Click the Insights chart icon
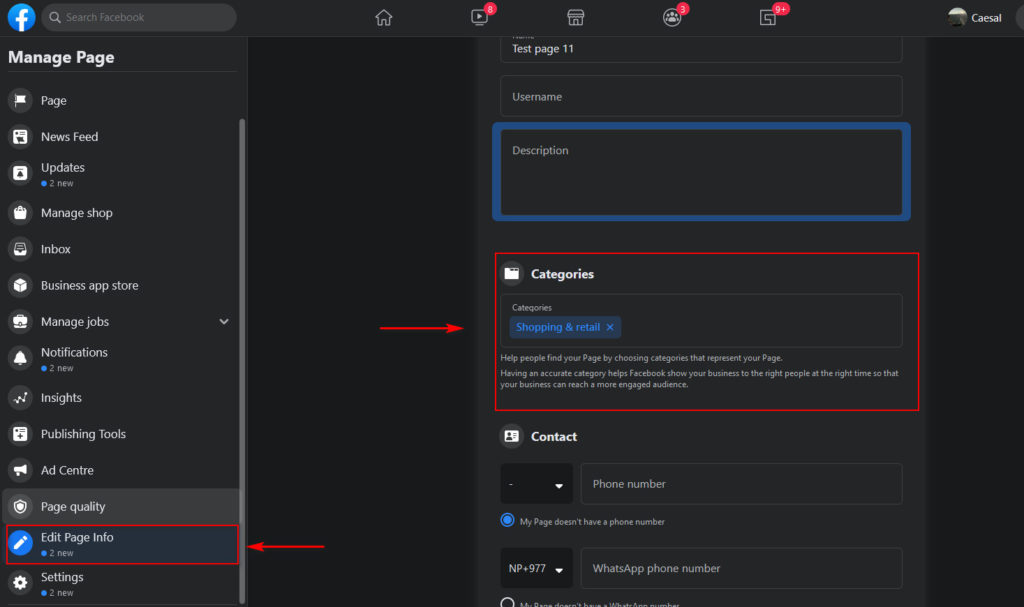 (x=20, y=397)
